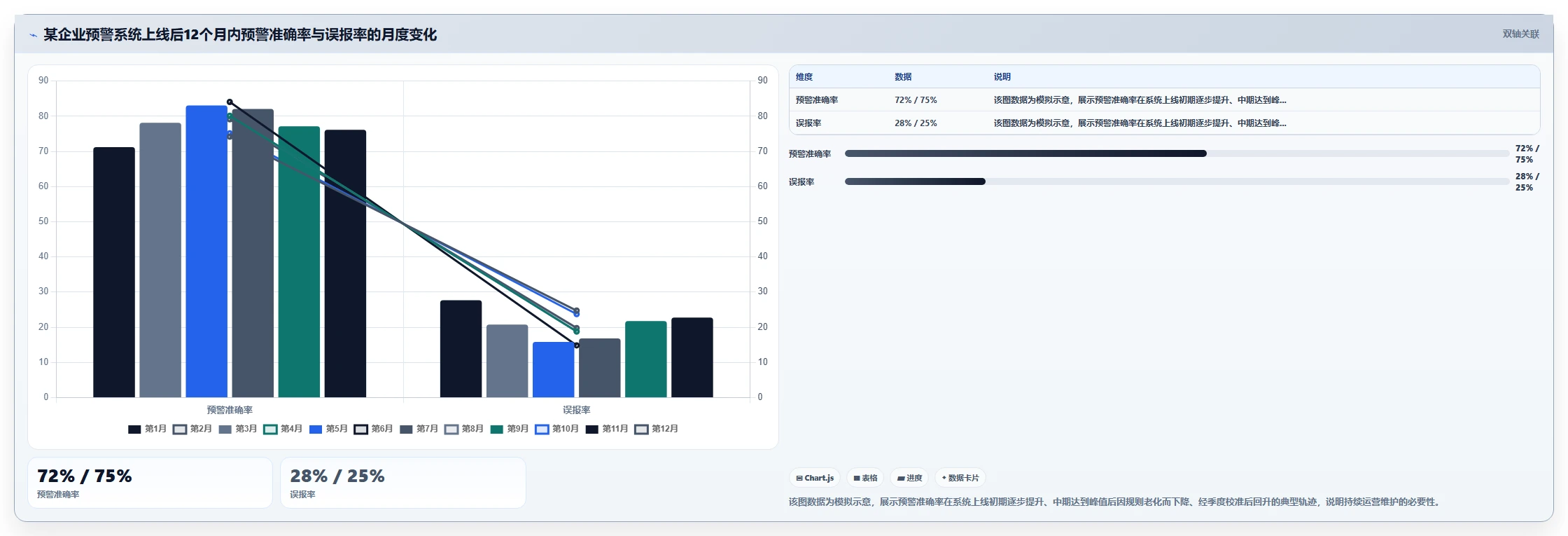Click the 预警准确率 progress bar
1568x536 pixels.
1176,153
